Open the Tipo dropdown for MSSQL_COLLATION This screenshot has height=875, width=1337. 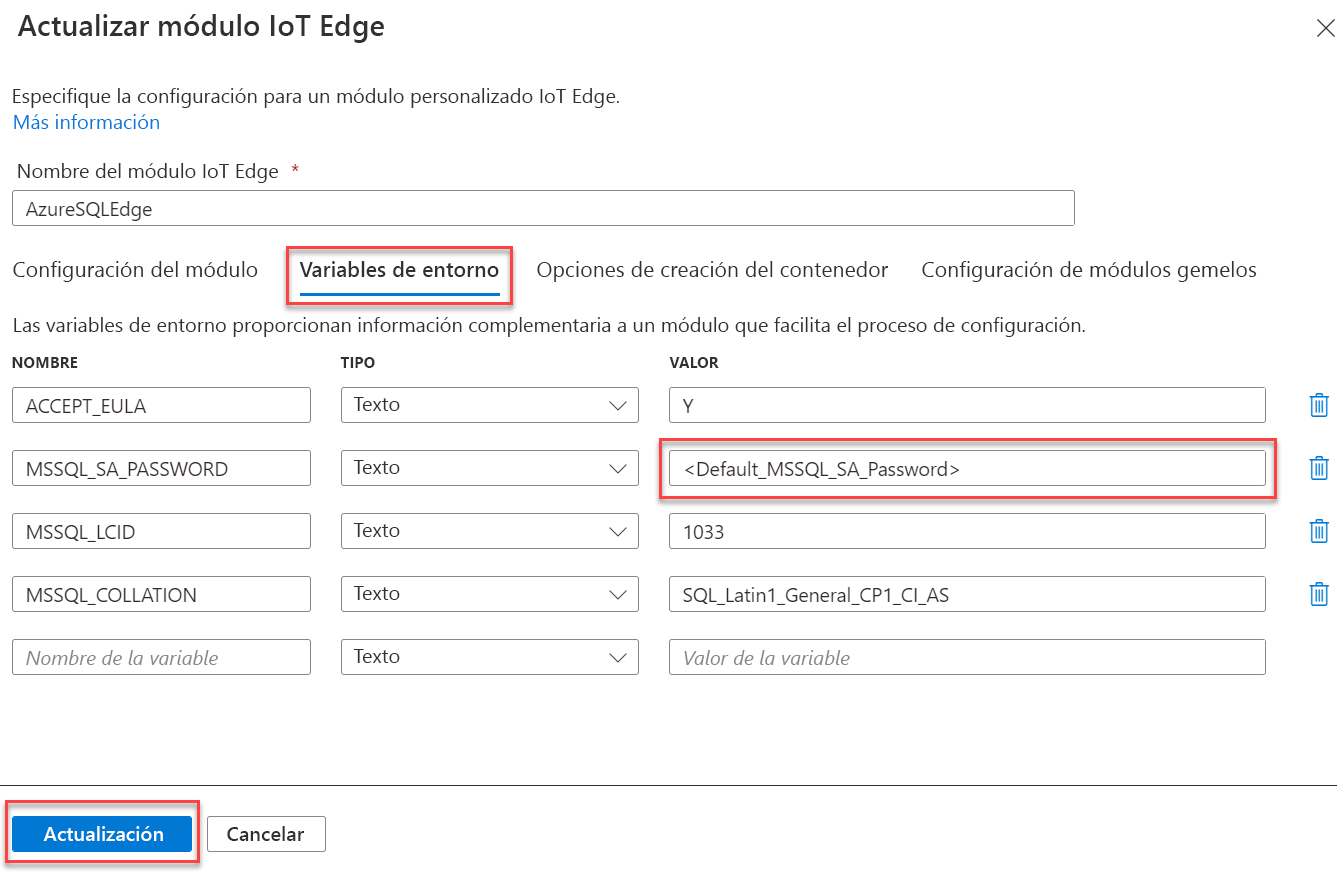pyautogui.click(x=490, y=594)
